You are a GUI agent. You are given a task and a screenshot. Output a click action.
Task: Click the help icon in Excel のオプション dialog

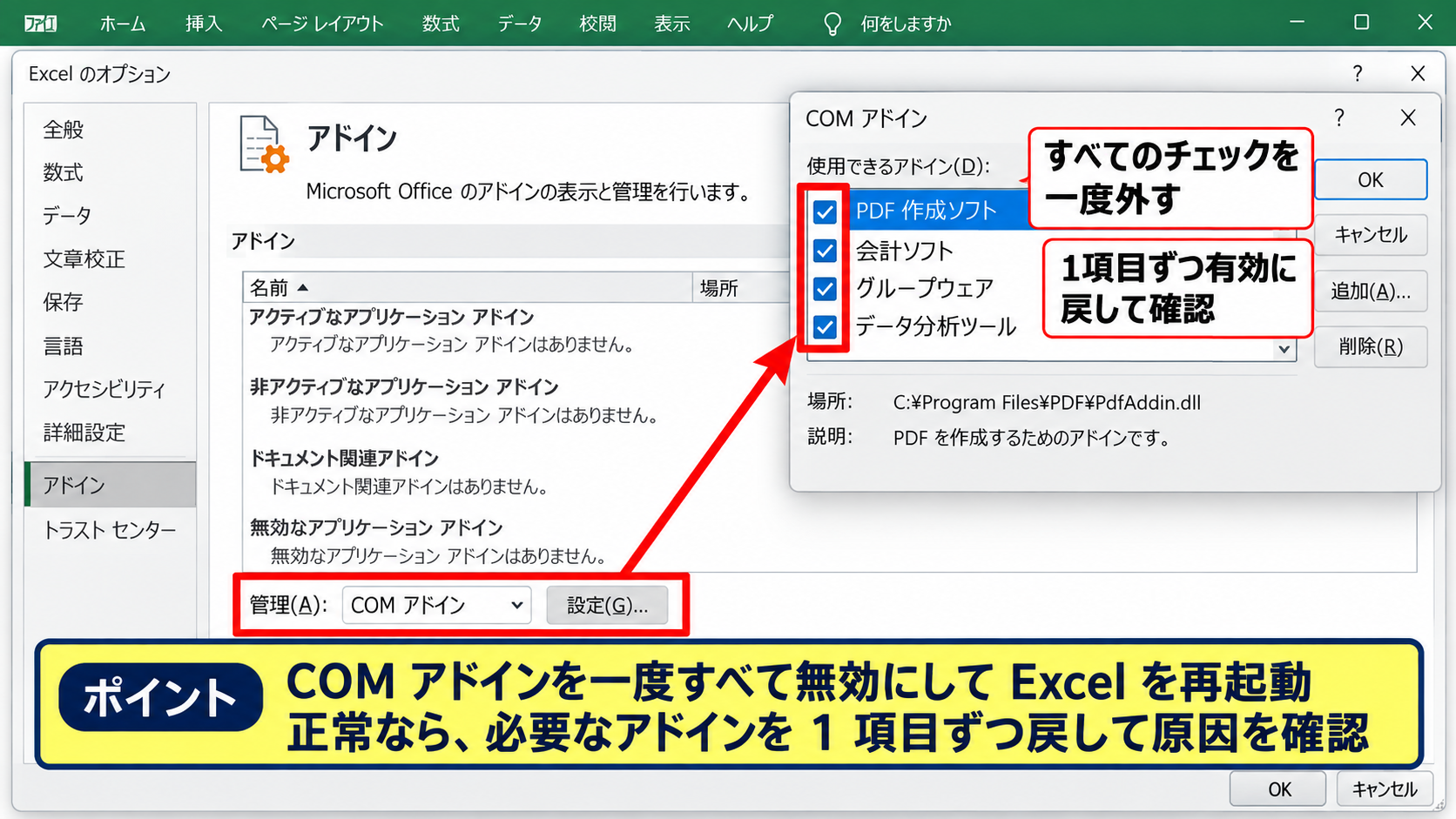click(1357, 74)
